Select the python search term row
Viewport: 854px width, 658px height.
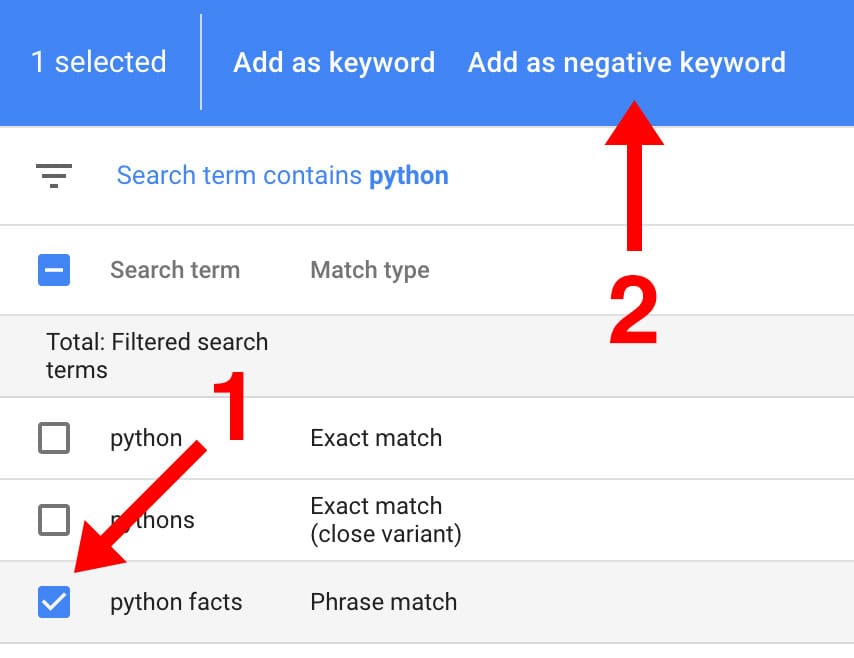coord(146,438)
